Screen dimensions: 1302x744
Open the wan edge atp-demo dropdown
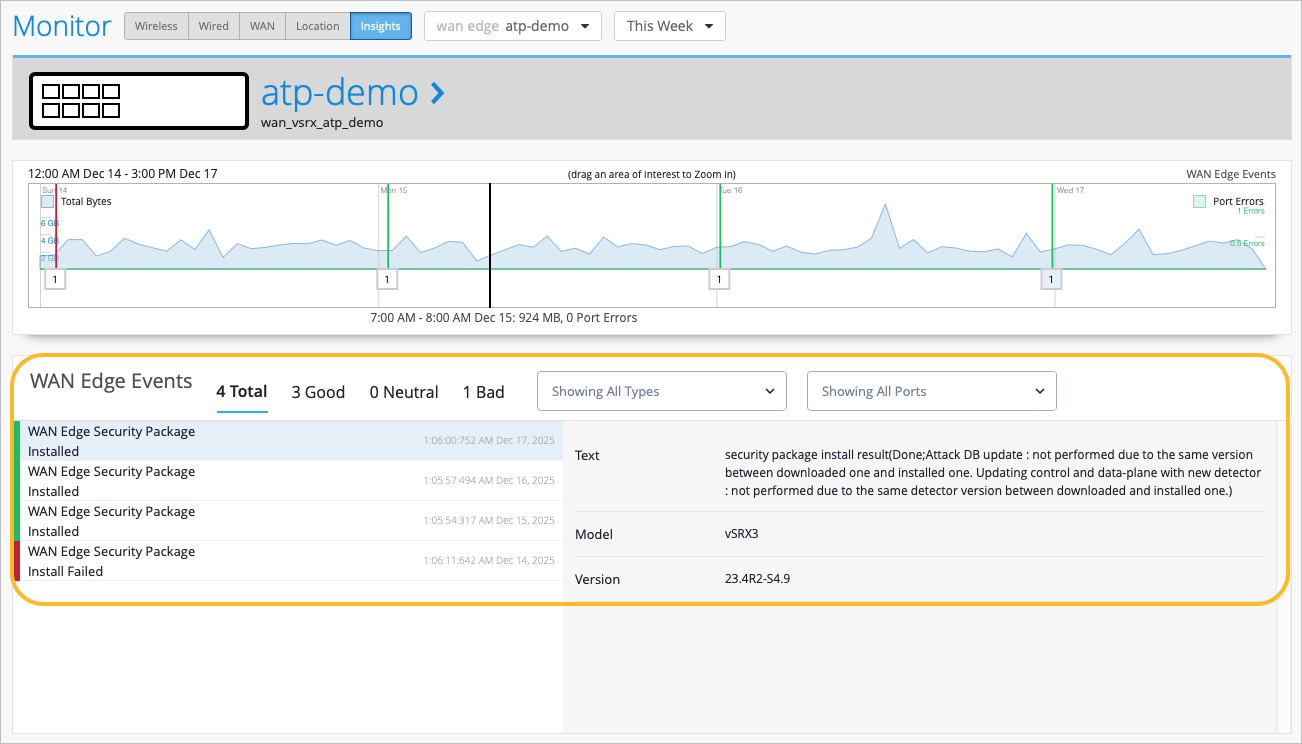tap(512, 26)
